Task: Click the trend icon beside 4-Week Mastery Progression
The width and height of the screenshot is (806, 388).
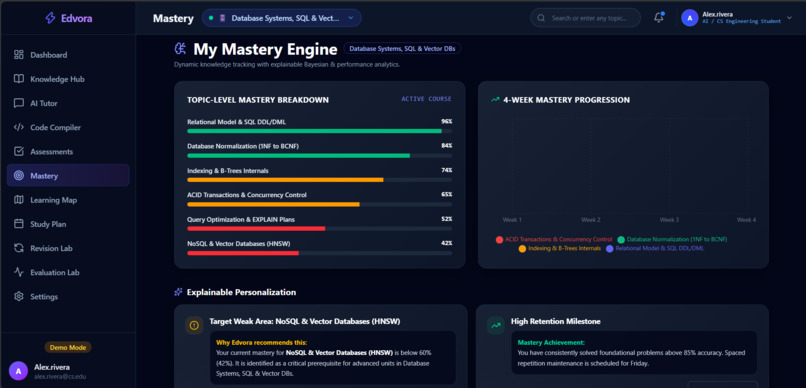Action: coord(495,100)
